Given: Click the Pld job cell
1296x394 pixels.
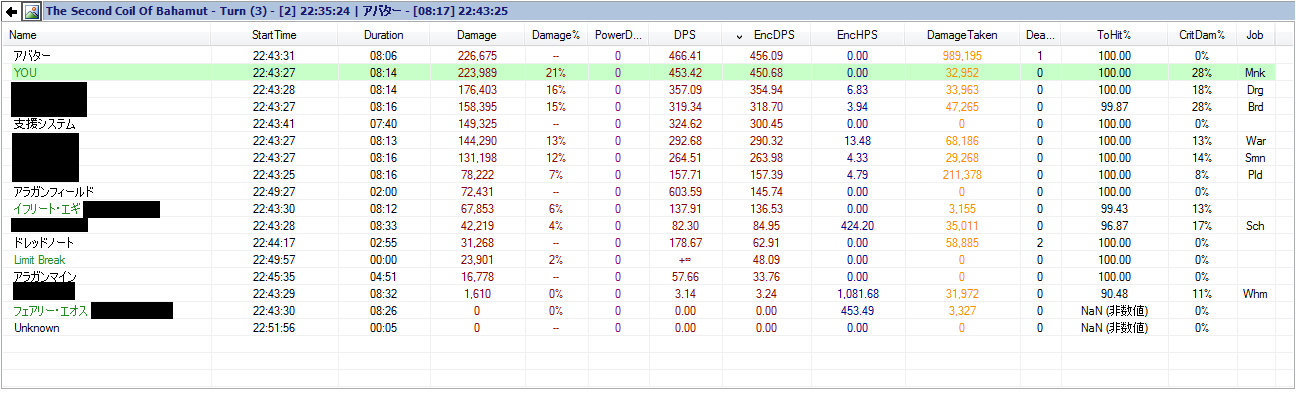Looking at the screenshot, I should coord(1255,175).
